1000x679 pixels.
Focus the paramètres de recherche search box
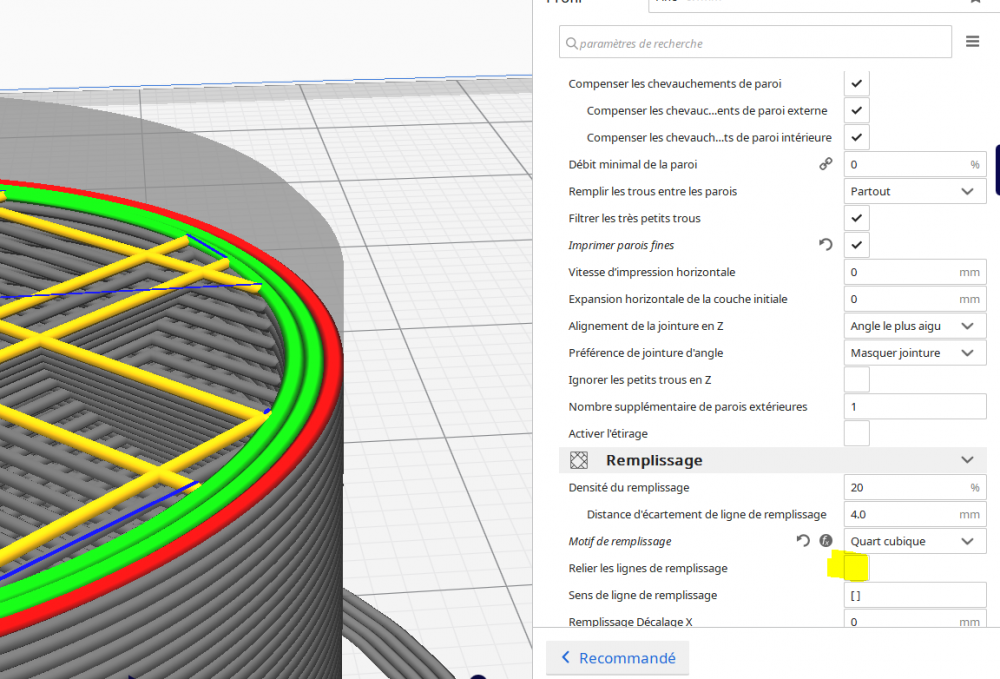[x=755, y=42]
